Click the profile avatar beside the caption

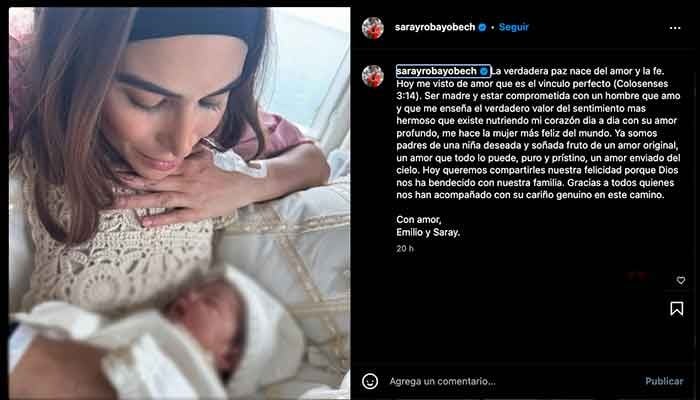click(x=373, y=76)
